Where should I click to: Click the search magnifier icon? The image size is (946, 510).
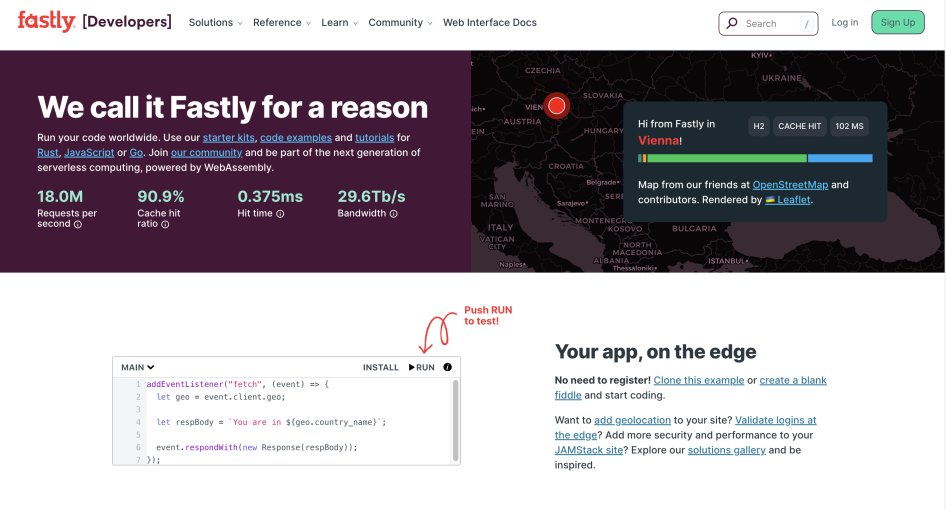[732, 23]
